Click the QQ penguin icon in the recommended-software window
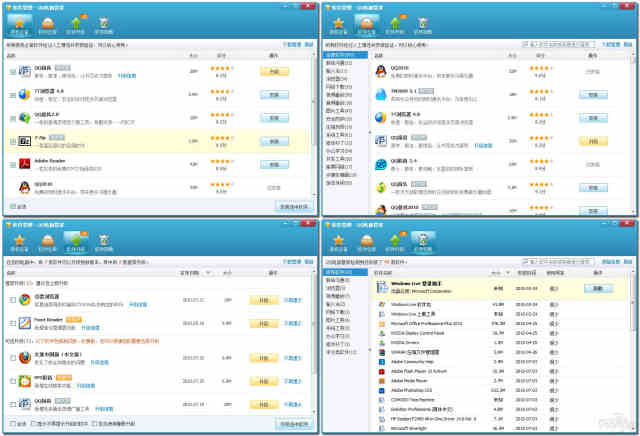The height and width of the screenshot is (436, 640). 24,187
